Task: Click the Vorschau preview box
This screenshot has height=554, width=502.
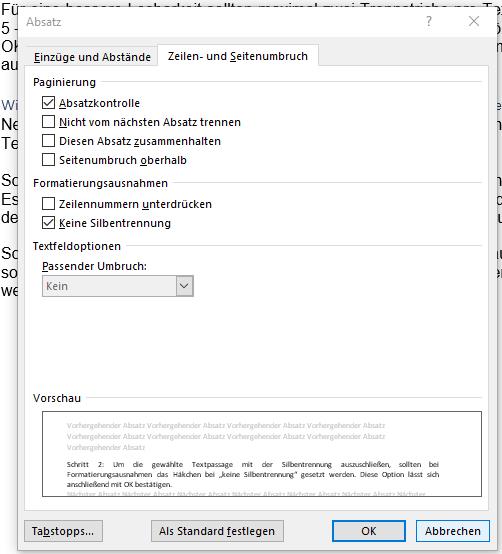Action: pos(262,454)
